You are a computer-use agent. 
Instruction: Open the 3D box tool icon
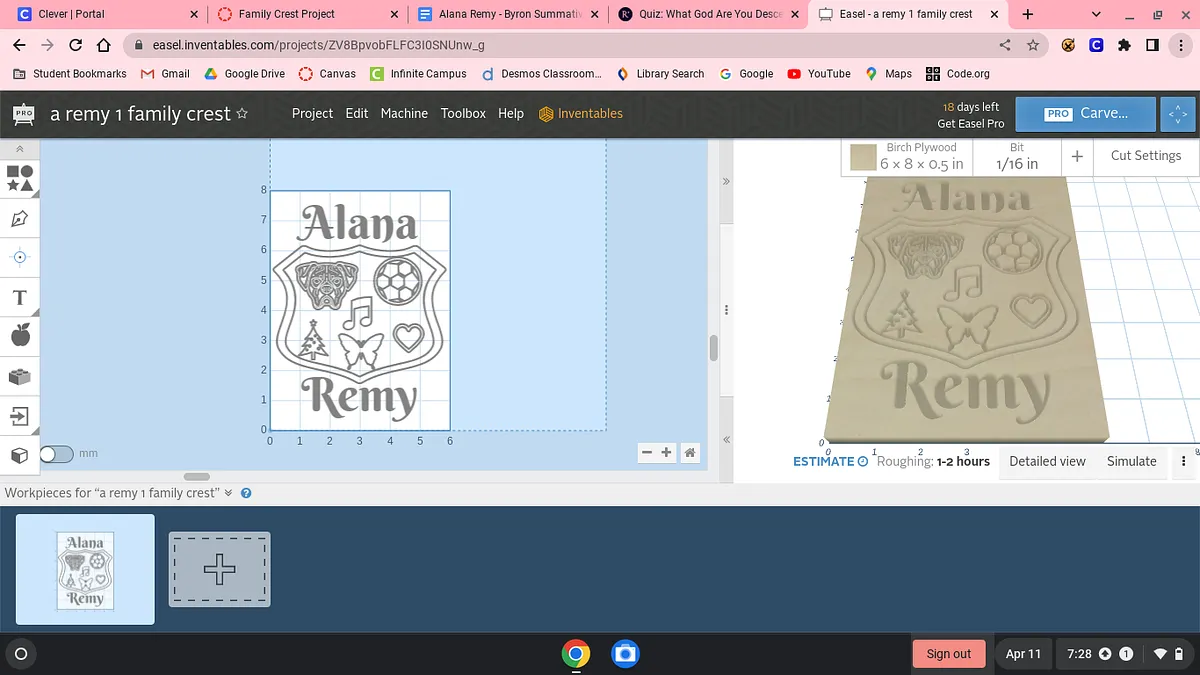tap(20, 455)
